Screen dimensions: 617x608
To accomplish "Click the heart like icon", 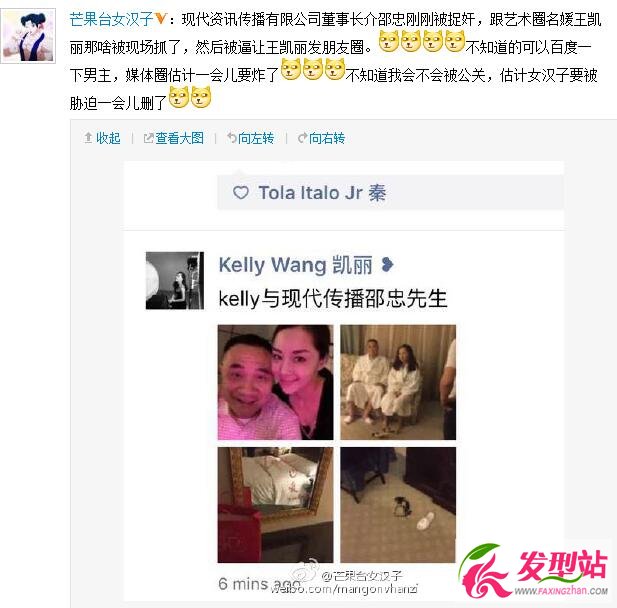I will point(241,192).
